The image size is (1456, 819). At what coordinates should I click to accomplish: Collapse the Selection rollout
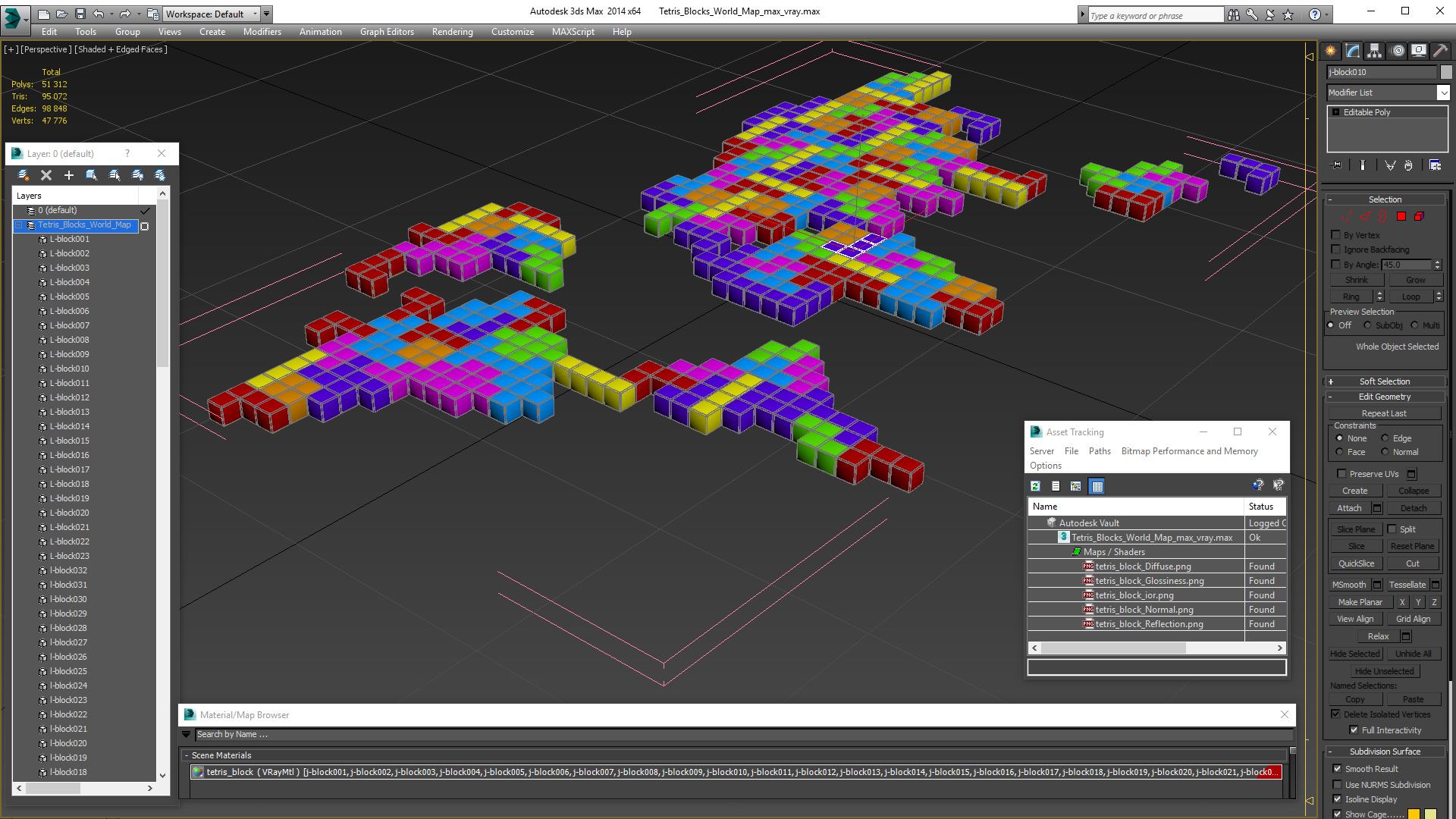pos(1385,199)
